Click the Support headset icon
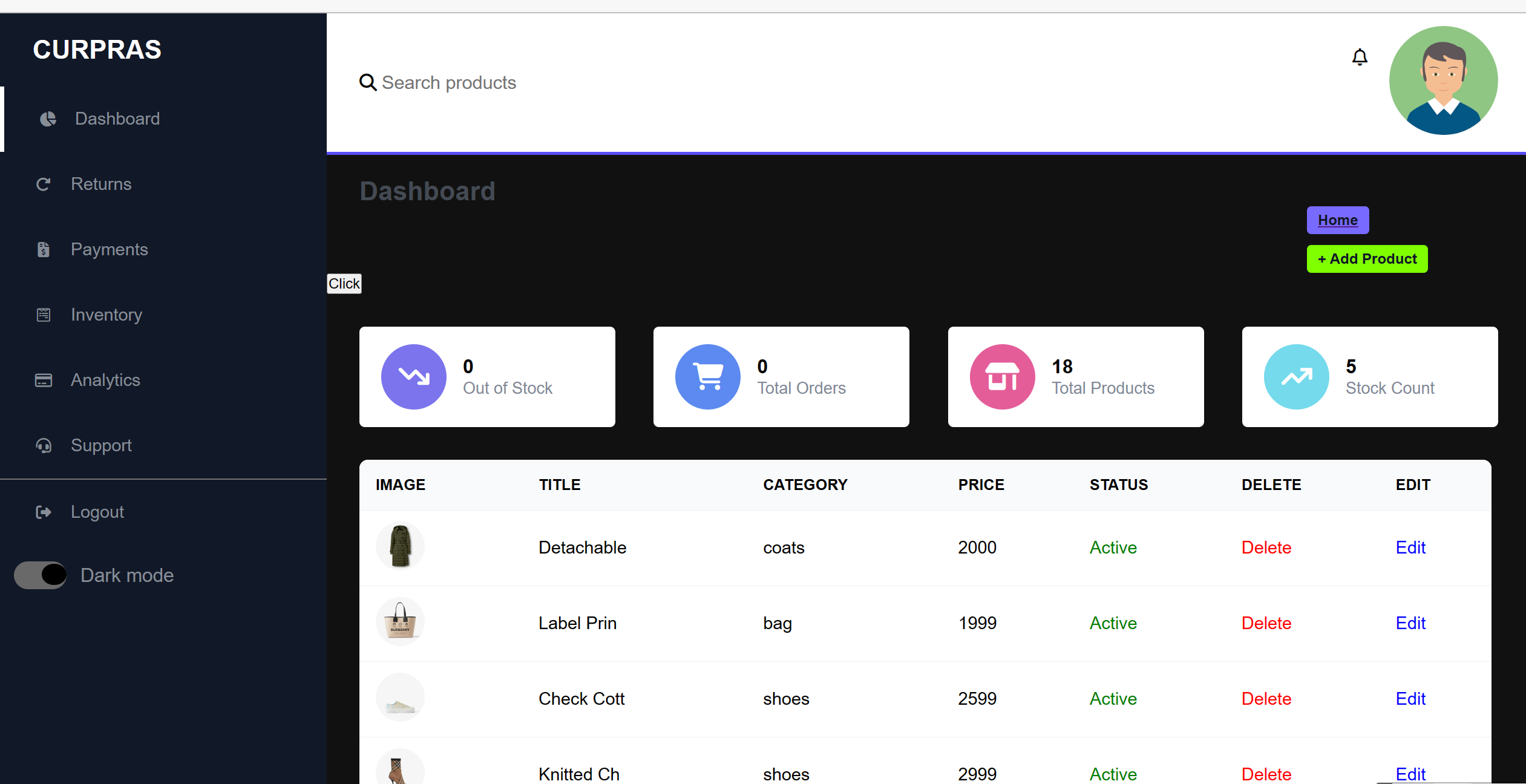The height and width of the screenshot is (784, 1526). (43, 446)
